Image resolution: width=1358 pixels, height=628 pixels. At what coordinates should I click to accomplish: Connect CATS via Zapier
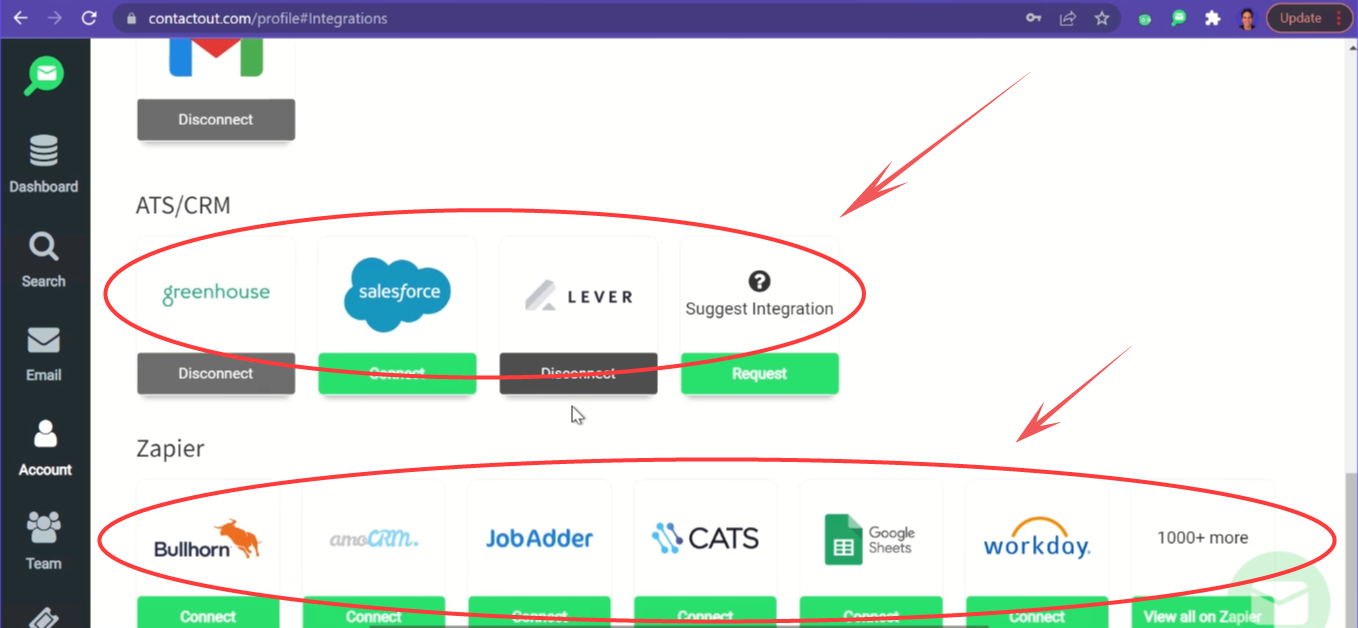[x=705, y=612]
